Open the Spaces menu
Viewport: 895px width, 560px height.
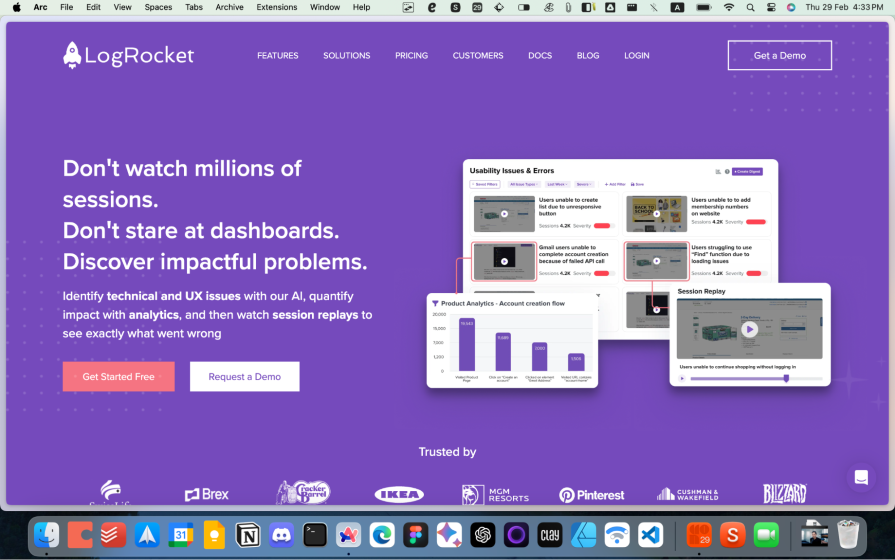click(x=158, y=7)
